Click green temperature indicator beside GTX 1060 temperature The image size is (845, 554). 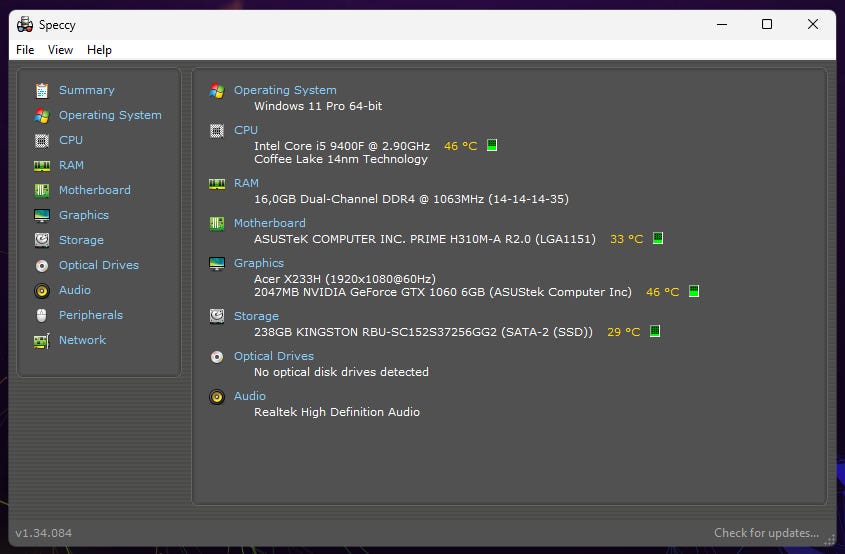(x=694, y=292)
